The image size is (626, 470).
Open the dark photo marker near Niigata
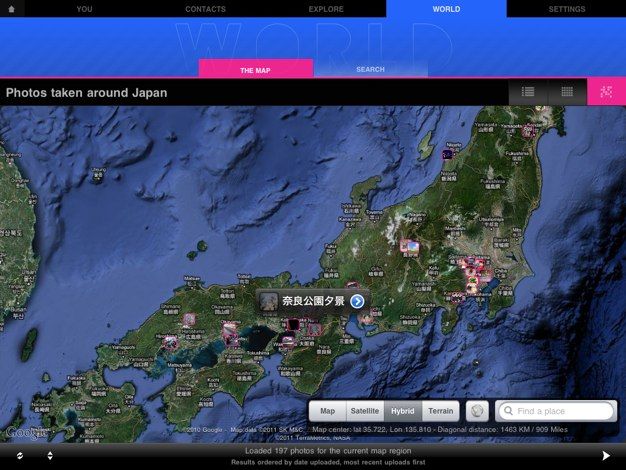tap(448, 155)
